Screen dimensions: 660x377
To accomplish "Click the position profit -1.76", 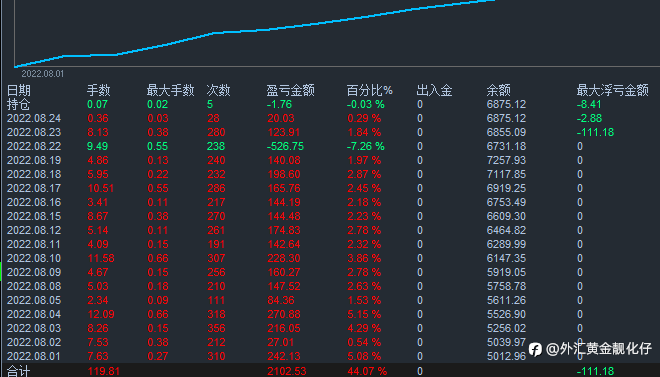I will pyautogui.click(x=279, y=104).
